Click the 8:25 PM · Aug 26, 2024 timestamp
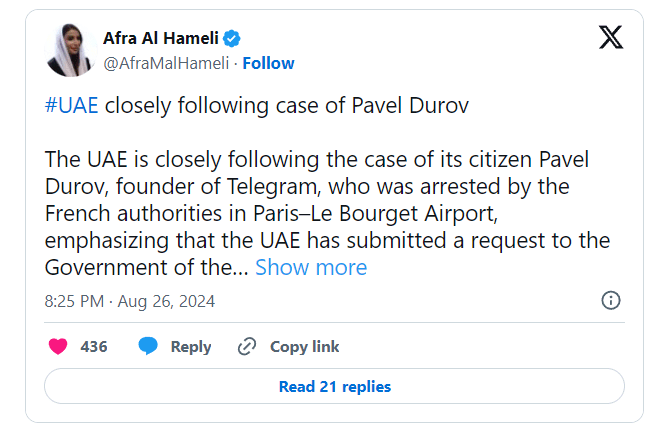Image resolution: width=666 pixels, height=429 pixels. pos(130,301)
